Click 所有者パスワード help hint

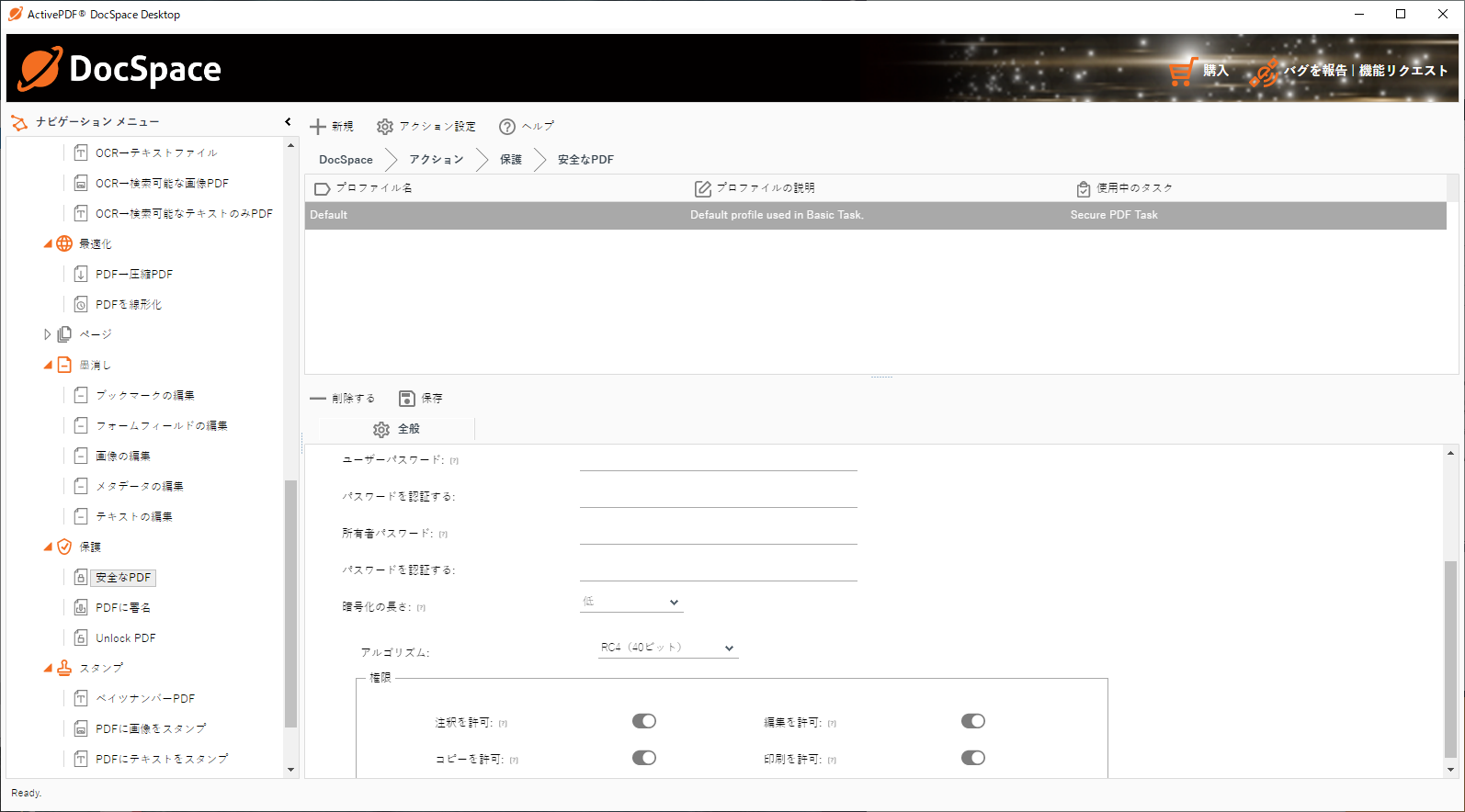click(443, 535)
